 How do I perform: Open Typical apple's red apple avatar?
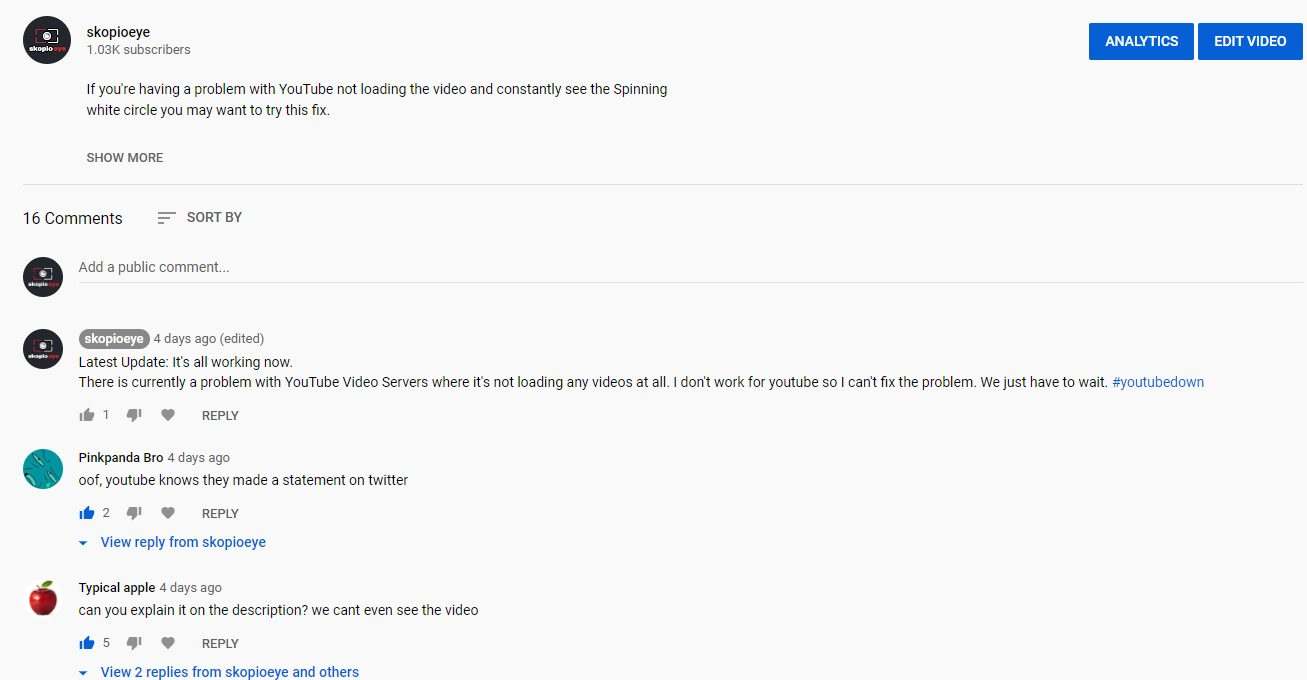[x=43, y=599]
